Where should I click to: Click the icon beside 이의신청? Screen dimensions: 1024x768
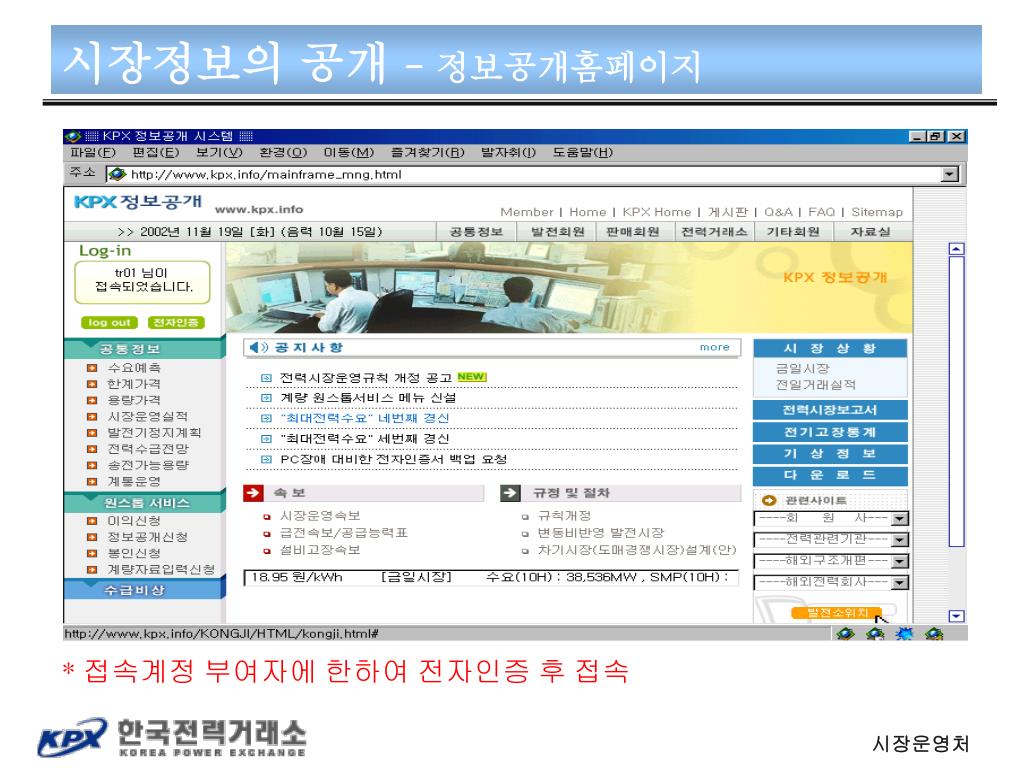coord(92,521)
